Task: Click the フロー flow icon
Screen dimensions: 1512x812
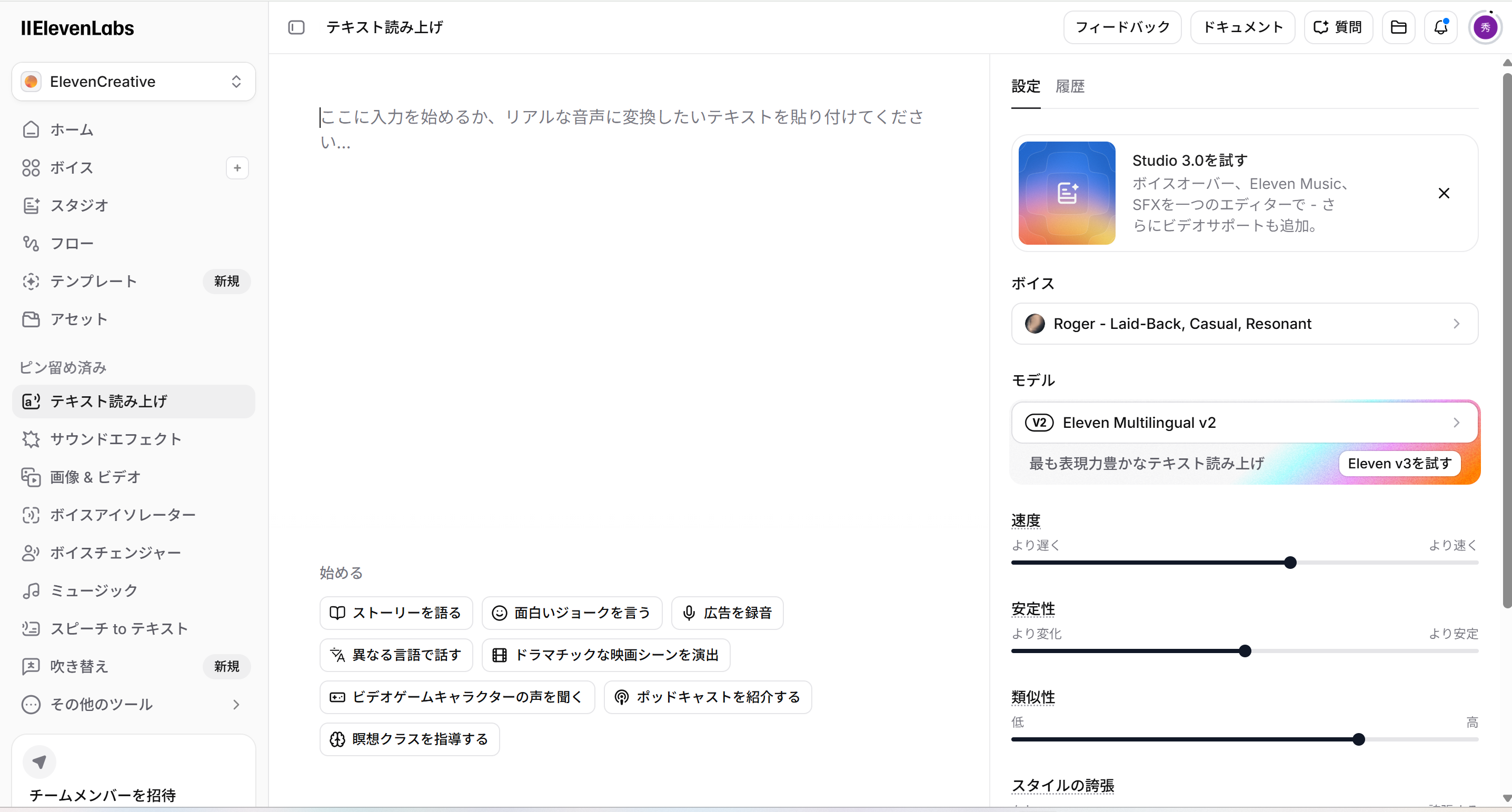Action: pos(31,244)
